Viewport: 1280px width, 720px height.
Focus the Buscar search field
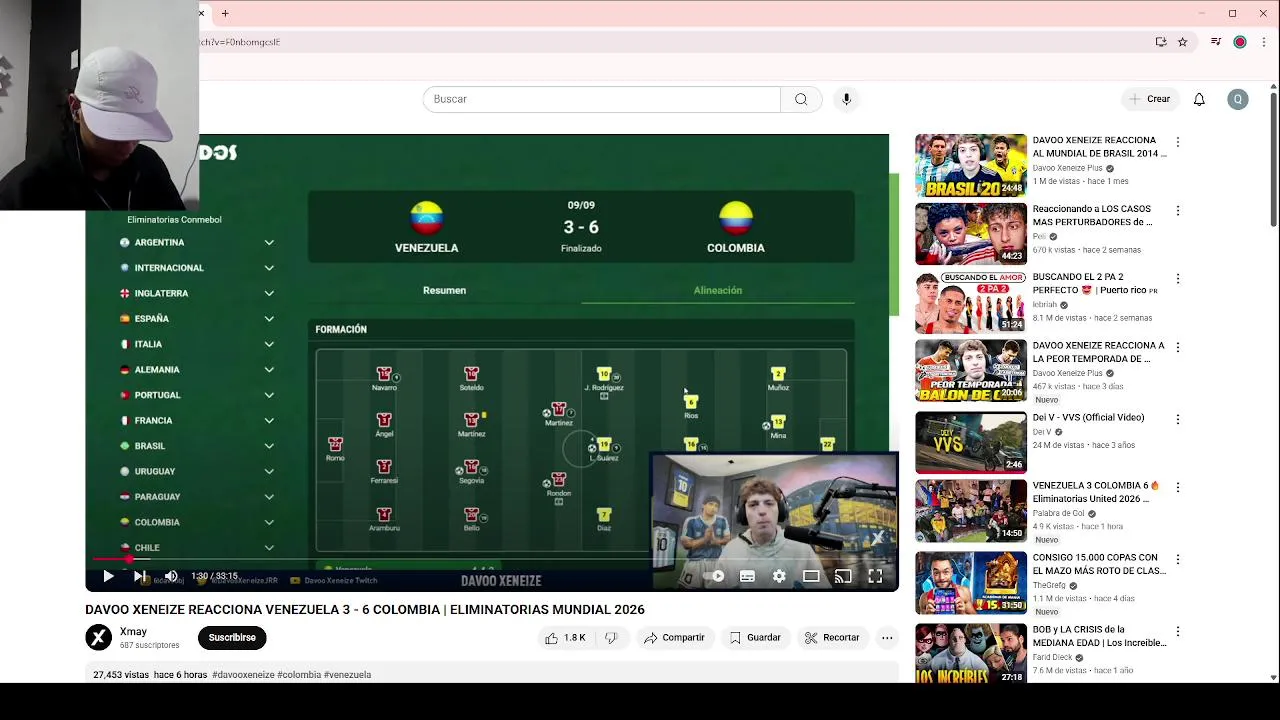tap(601, 99)
